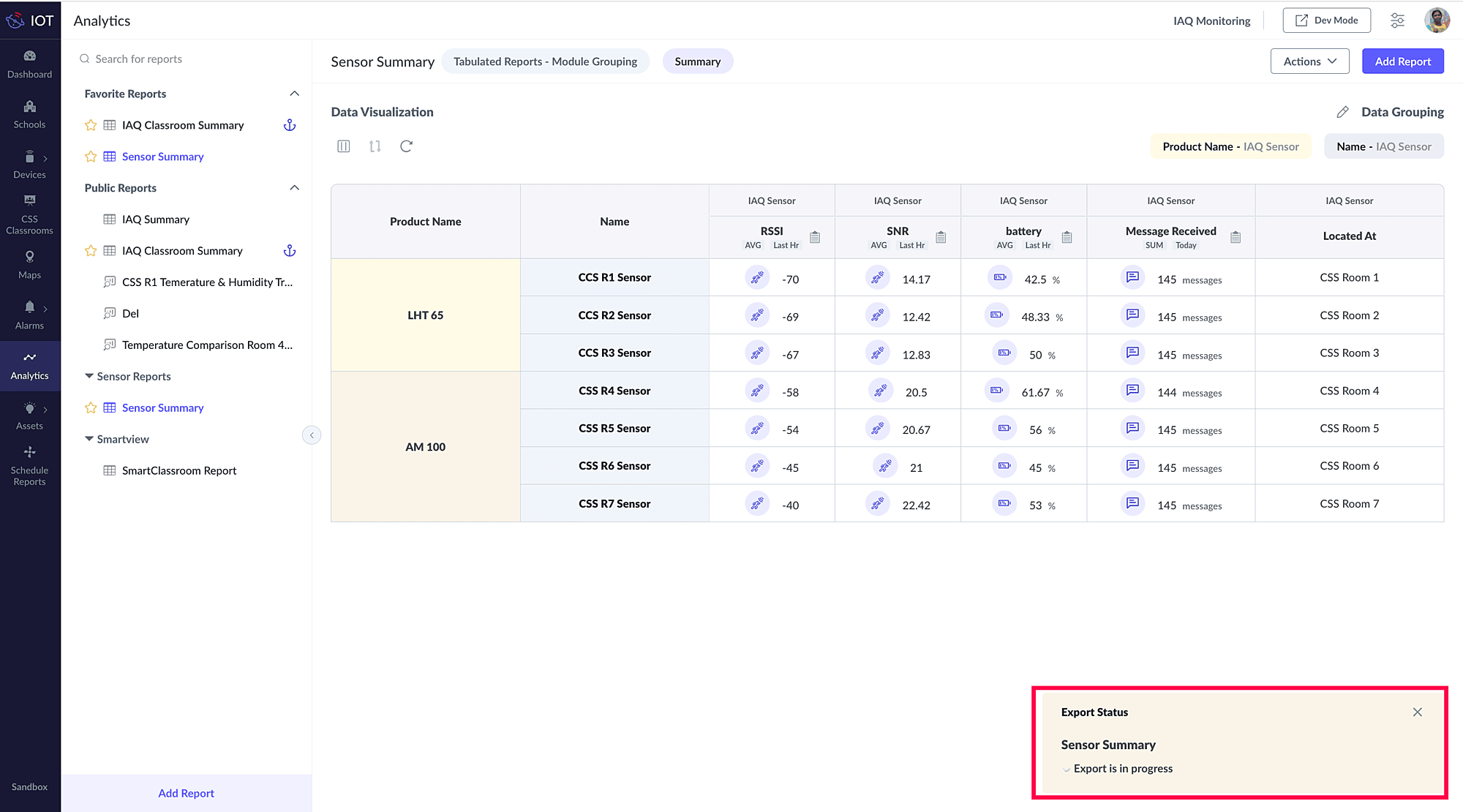Click the blue Add Report button
The image size is (1463, 812).
1402,61
